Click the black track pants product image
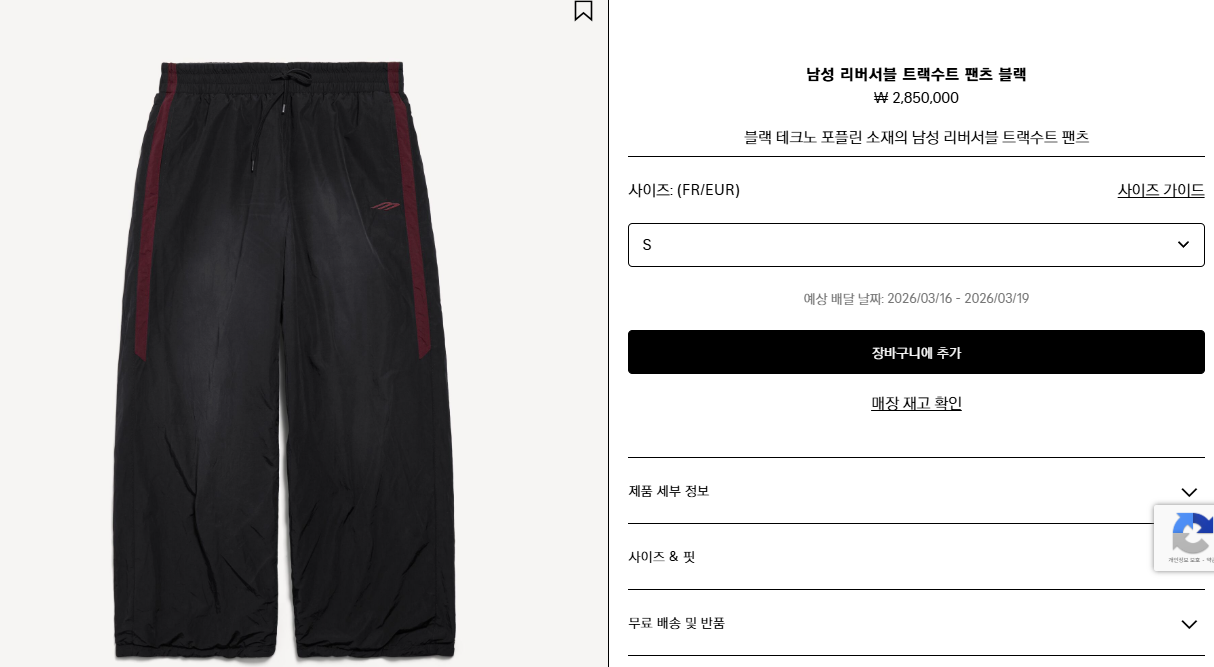Image resolution: width=1214 pixels, height=667 pixels. (285, 360)
